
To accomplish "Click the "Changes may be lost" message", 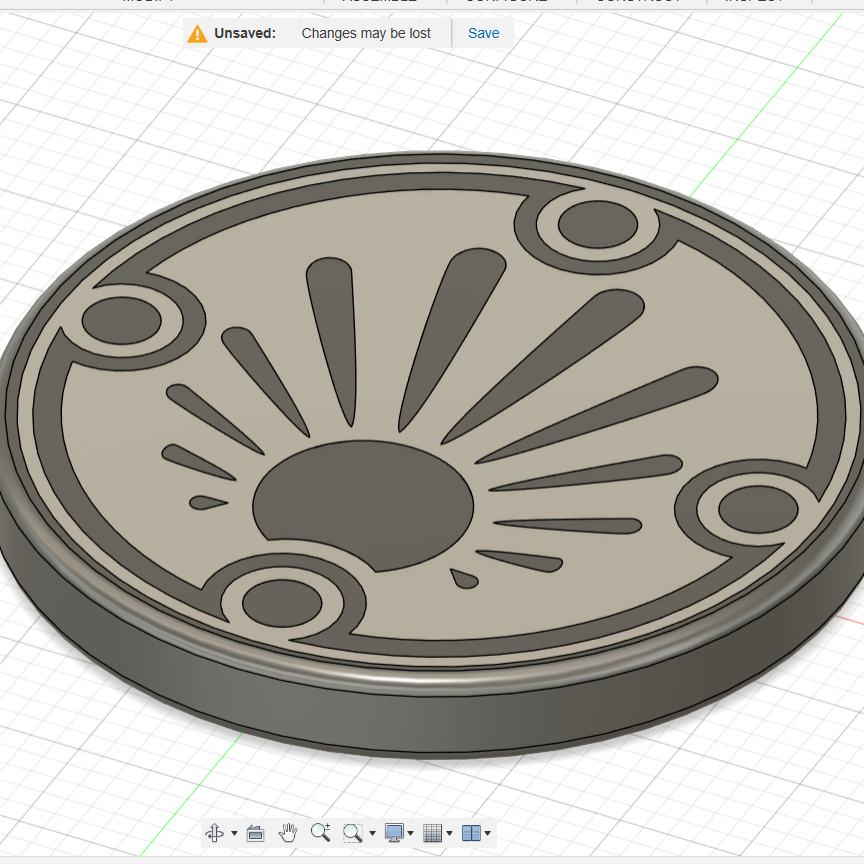I will (x=366, y=33).
